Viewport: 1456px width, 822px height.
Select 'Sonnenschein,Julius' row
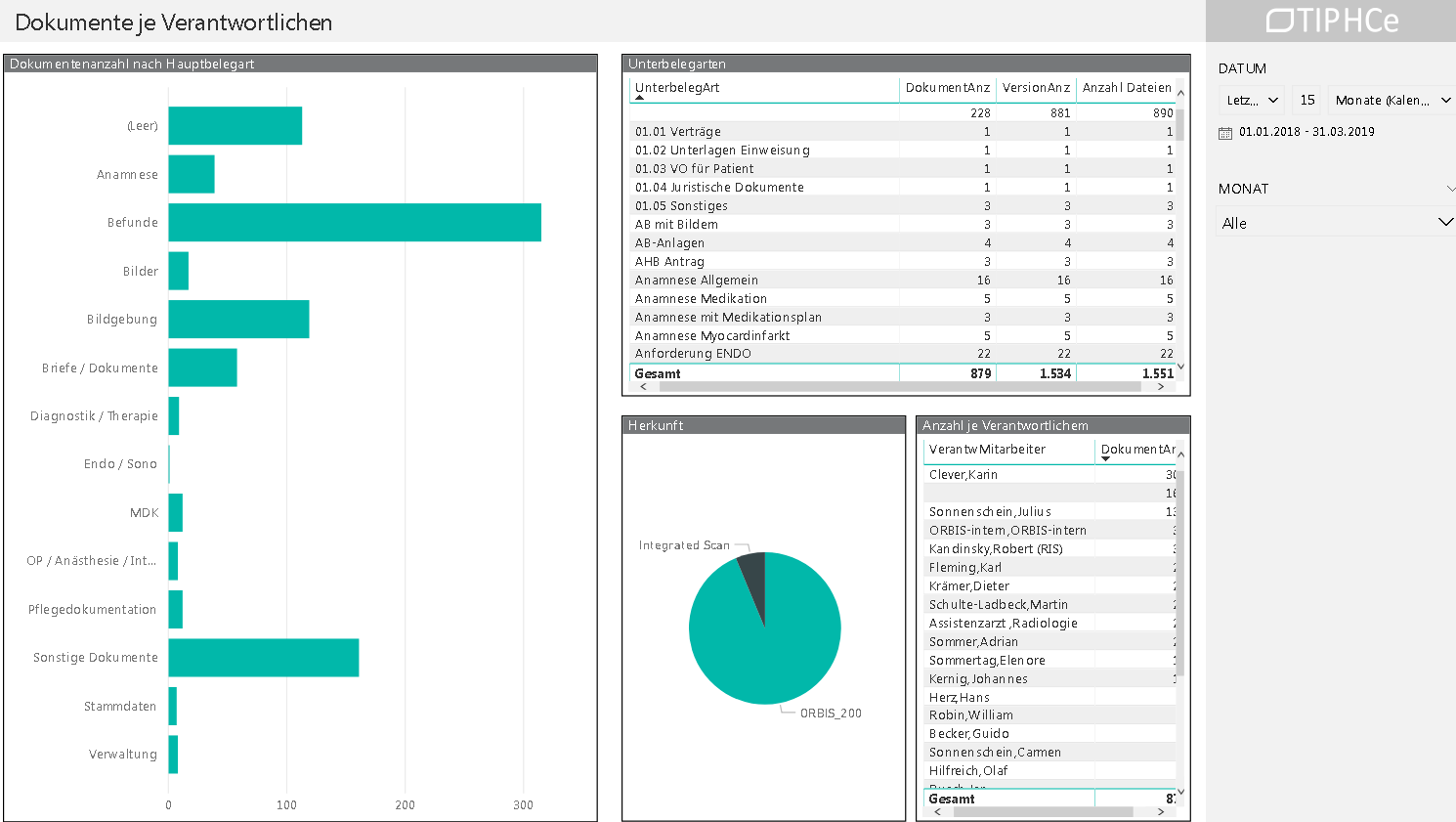(x=1050, y=512)
